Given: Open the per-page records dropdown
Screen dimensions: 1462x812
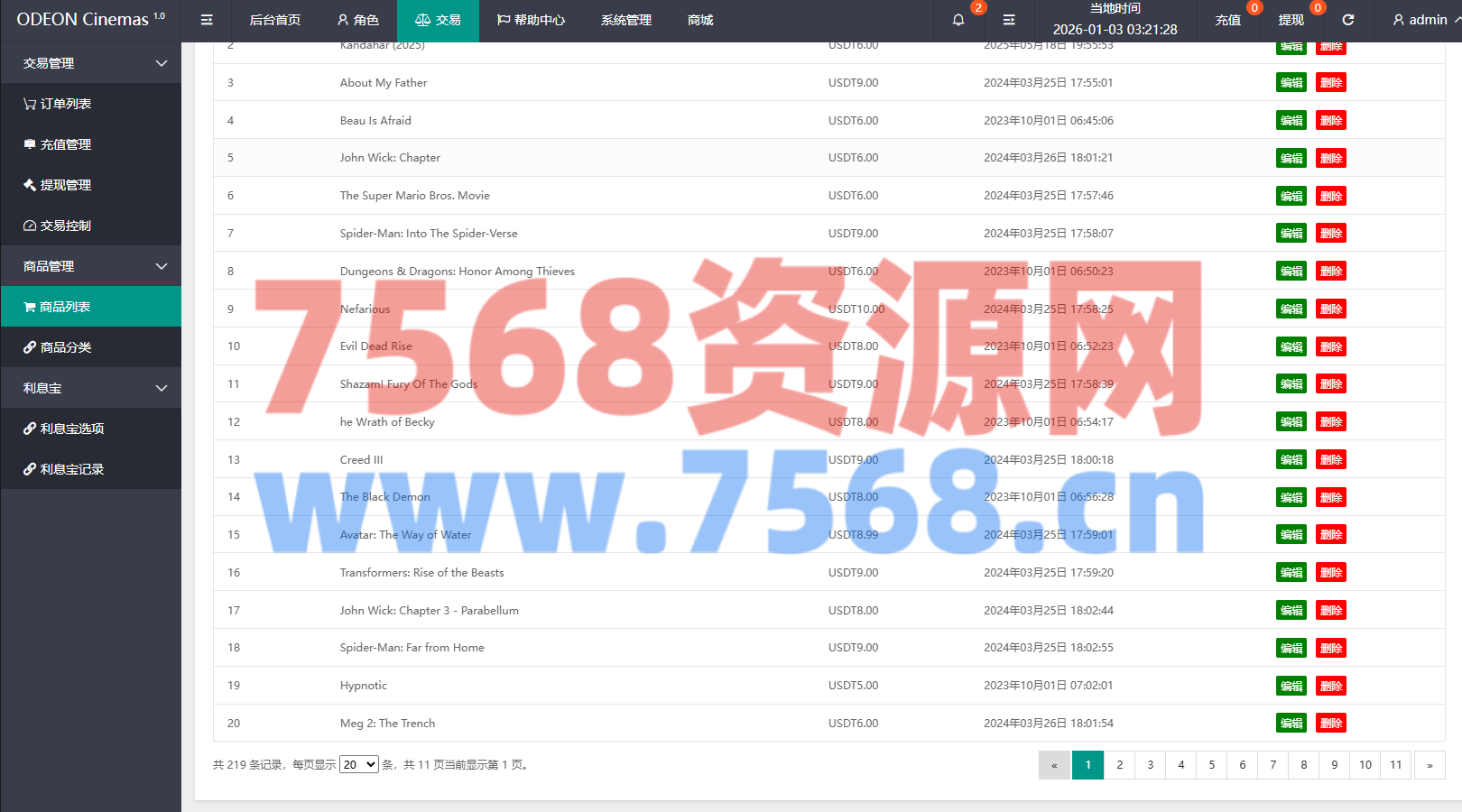Looking at the screenshot, I should click(x=358, y=765).
